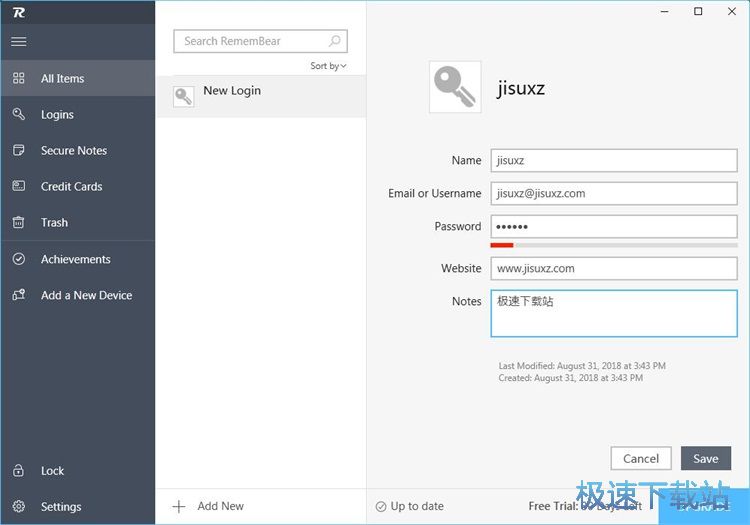Click the Add a New Device icon
This screenshot has height=525, width=750.
coord(19,295)
